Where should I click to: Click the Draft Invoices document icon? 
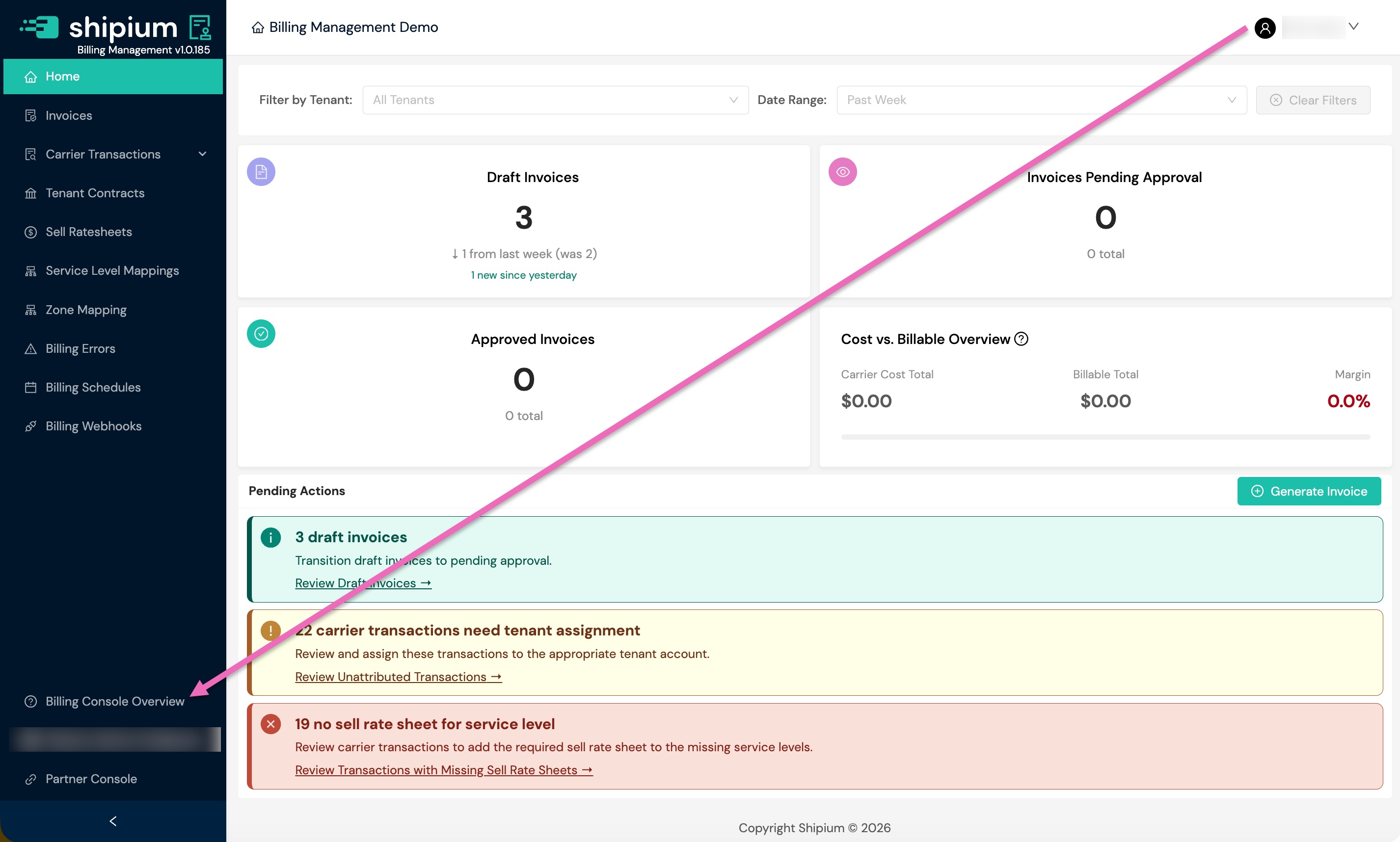click(x=261, y=172)
